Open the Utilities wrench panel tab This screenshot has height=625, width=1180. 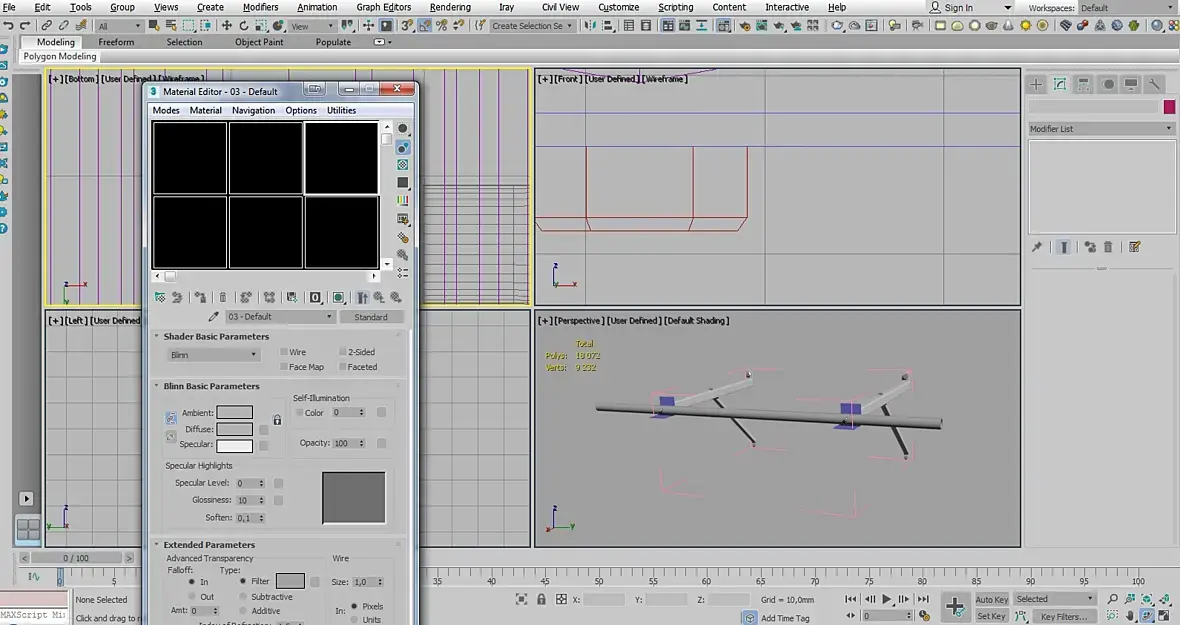tap(1154, 85)
